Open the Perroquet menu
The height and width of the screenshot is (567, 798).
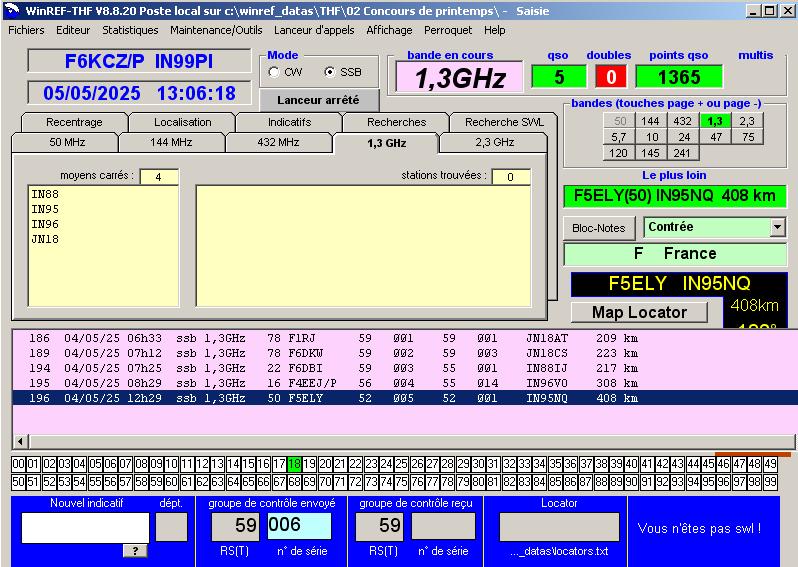448,30
